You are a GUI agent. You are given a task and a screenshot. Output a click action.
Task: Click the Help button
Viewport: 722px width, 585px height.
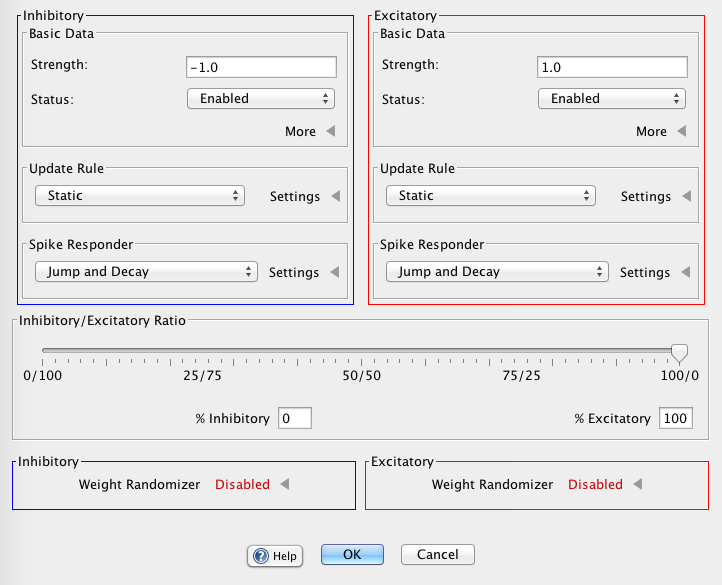[x=275, y=555]
